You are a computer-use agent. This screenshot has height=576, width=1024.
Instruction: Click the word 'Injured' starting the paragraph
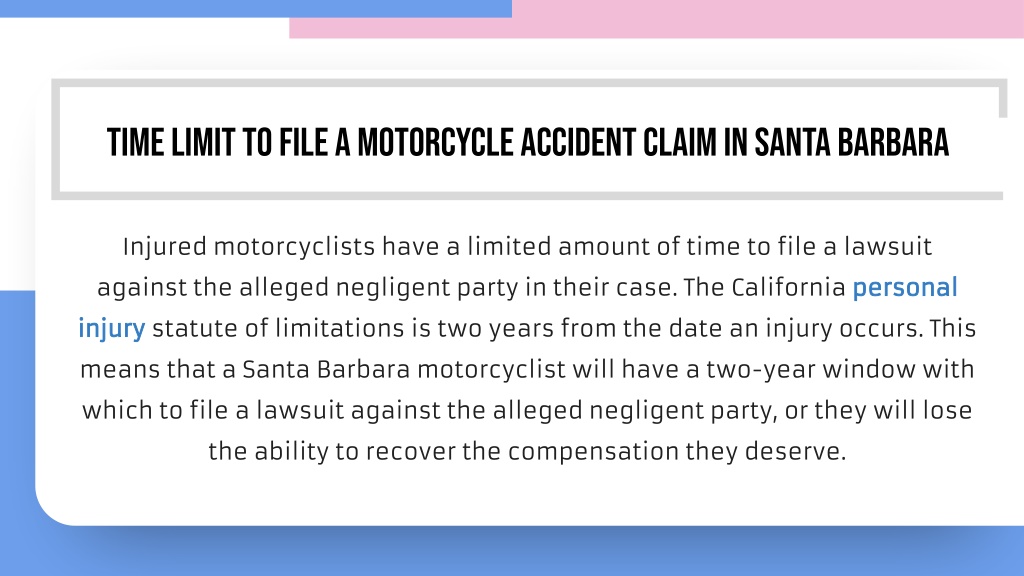coord(165,247)
